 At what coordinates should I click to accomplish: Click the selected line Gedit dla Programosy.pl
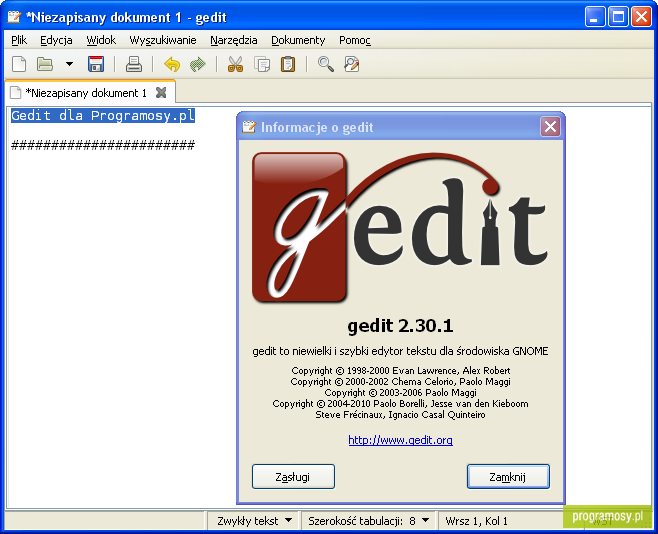103,115
